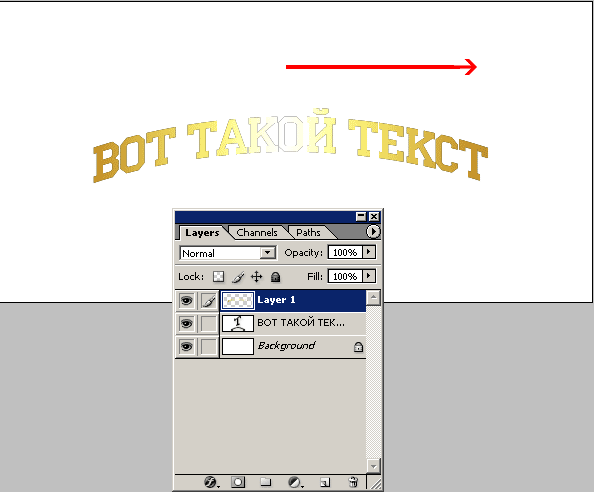Select the Layers tab

point(202,232)
